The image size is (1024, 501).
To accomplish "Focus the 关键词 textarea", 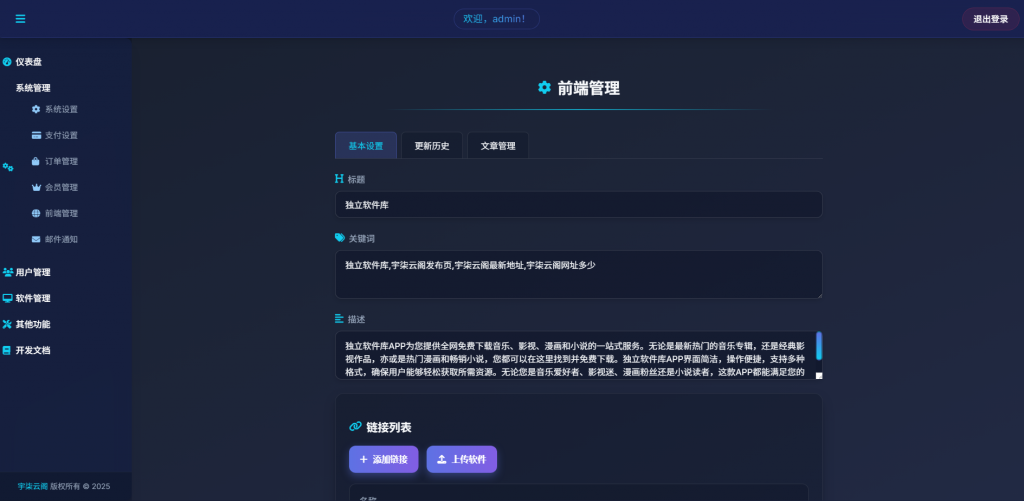I will (579, 274).
